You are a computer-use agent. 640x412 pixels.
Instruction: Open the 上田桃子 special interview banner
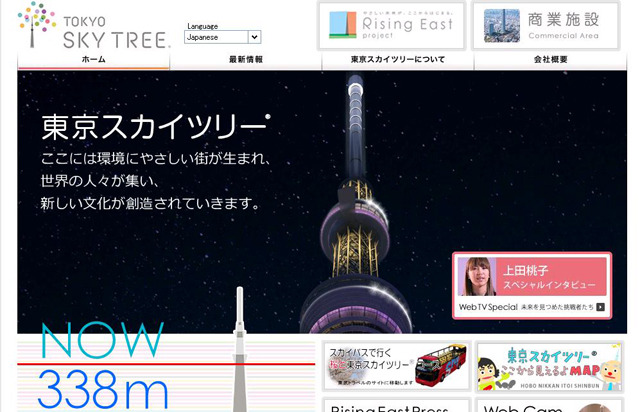532,285
